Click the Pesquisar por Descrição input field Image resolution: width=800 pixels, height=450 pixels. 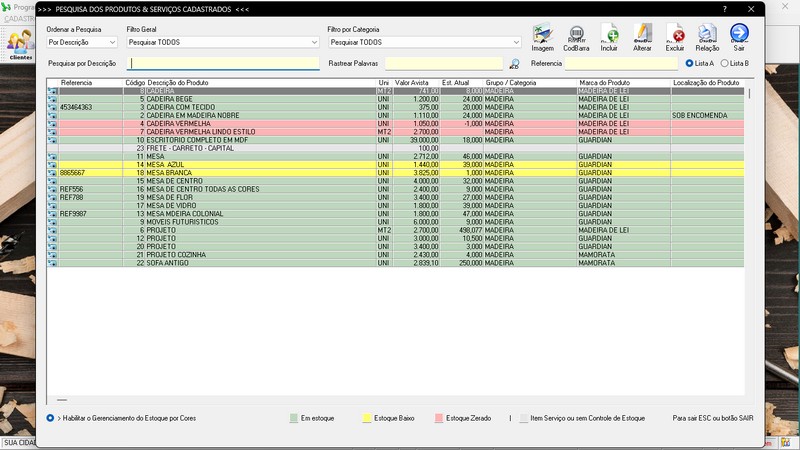(x=223, y=63)
